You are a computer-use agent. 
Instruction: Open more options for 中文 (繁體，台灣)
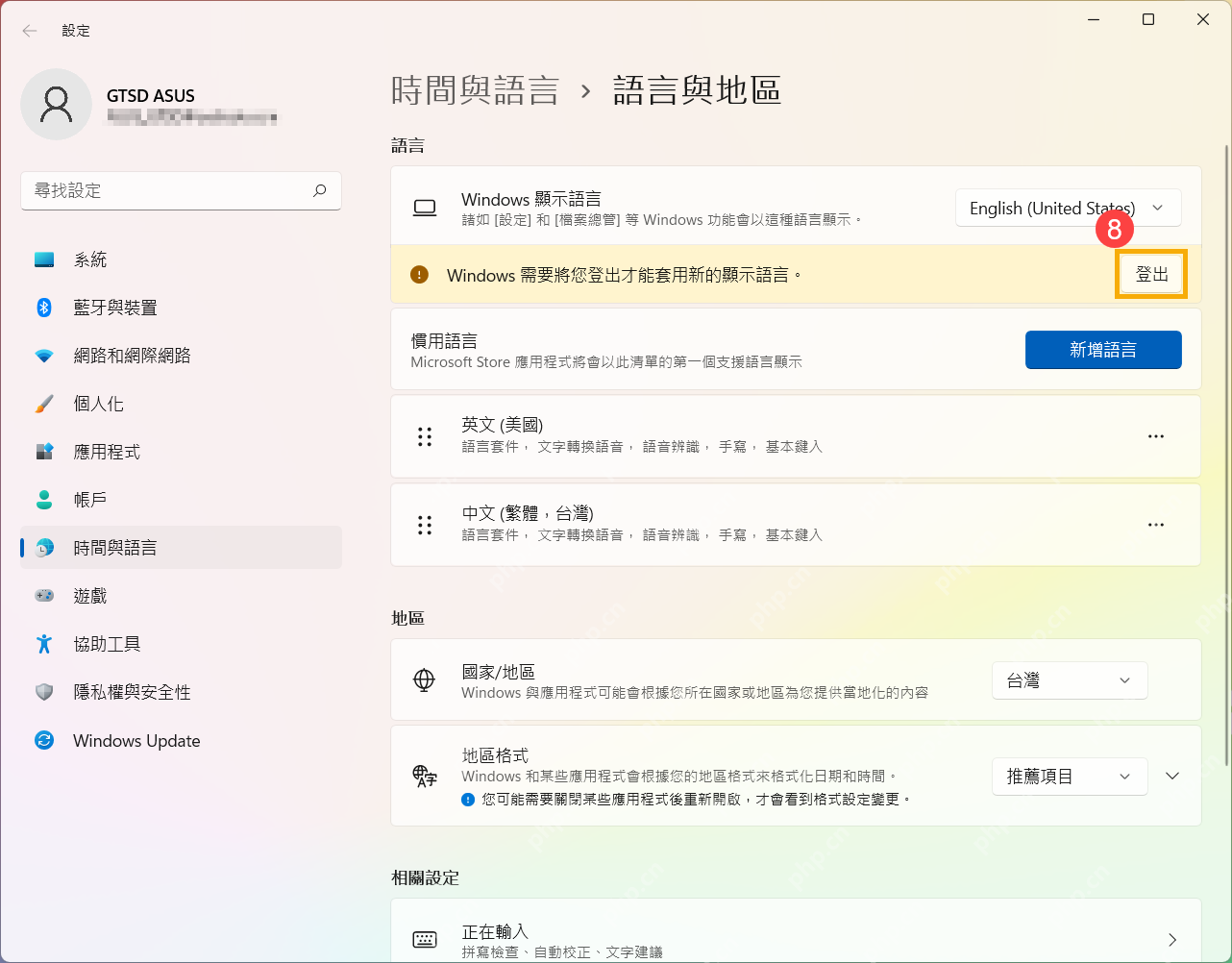[x=1156, y=525]
